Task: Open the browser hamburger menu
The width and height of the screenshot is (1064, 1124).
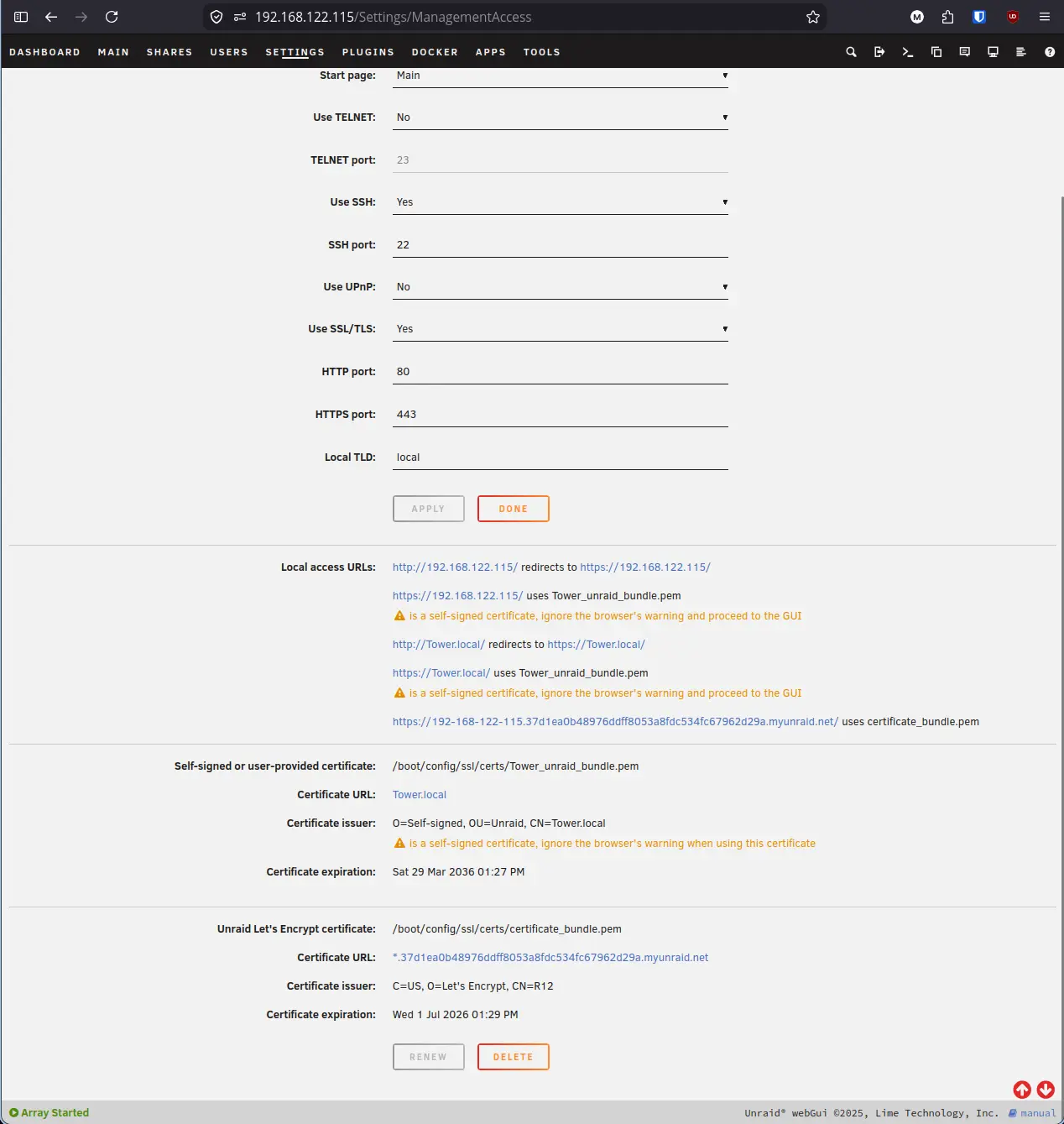Action: 1045,17
